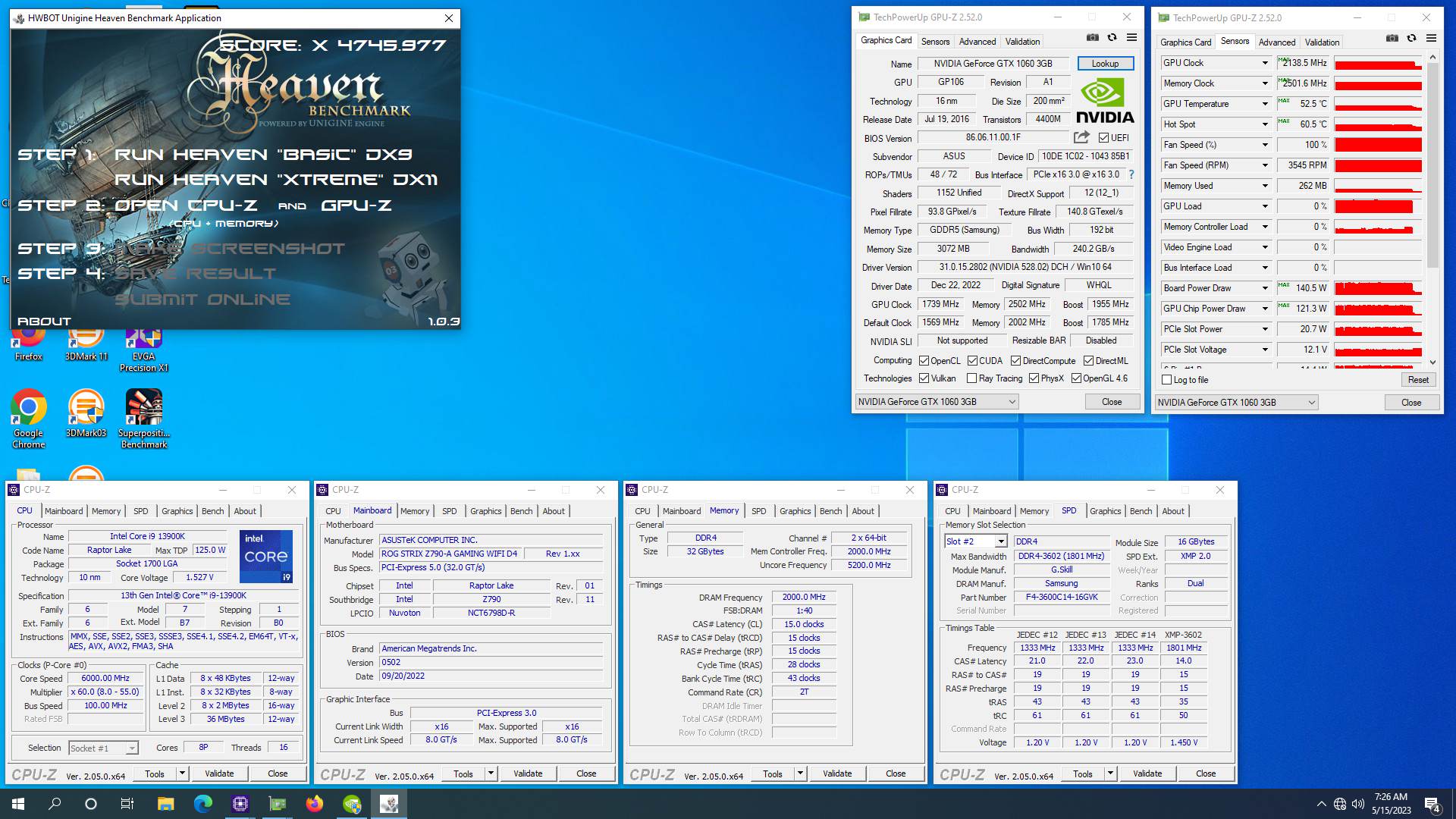The width and height of the screenshot is (1456, 819).
Task: Click Firefox icon on taskbar
Action: coord(314,804)
